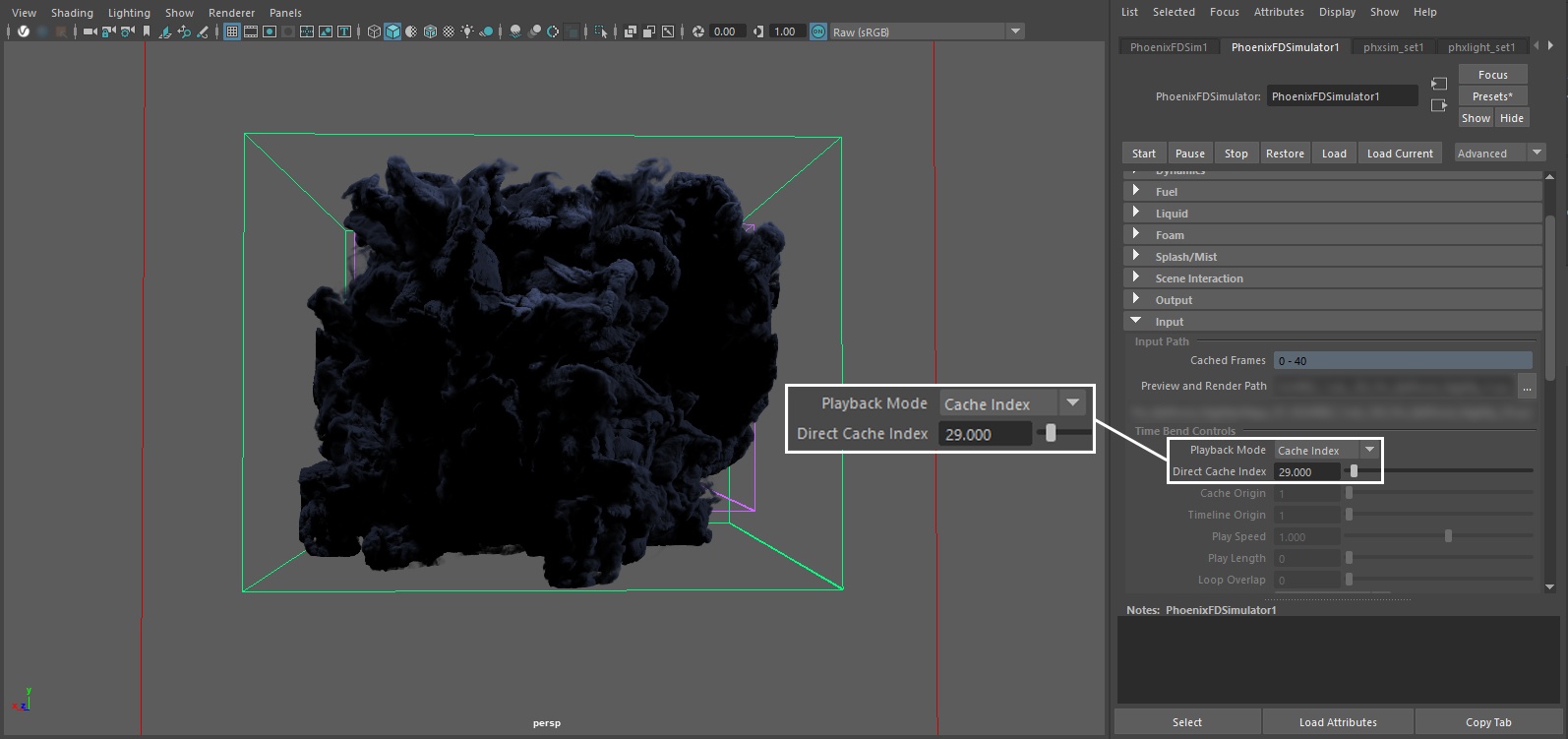The width and height of the screenshot is (1568, 739).
Task: Click the Grease Pencil icon
Action: (x=202, y=31)
